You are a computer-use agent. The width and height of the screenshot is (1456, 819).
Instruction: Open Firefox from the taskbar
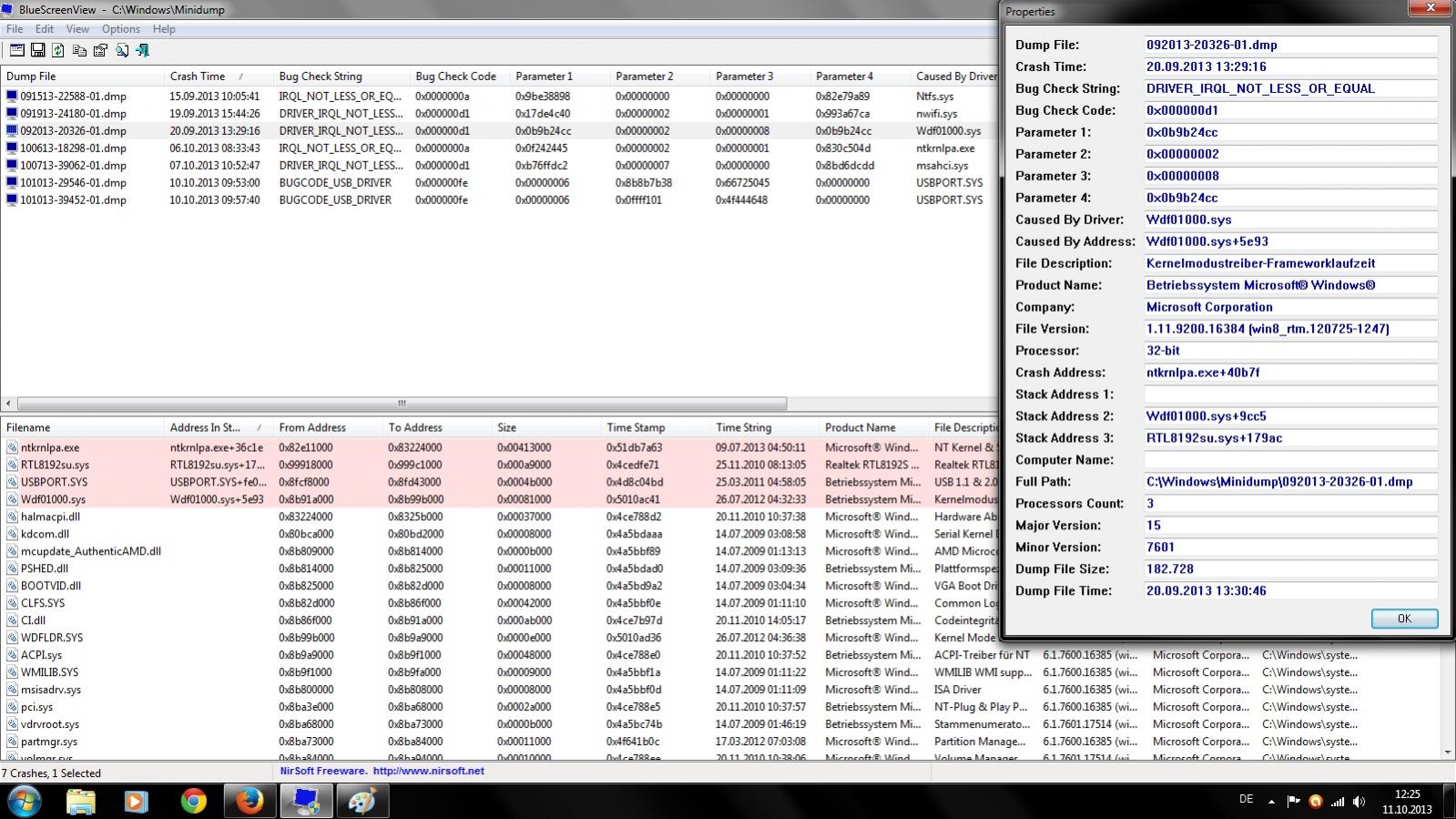pos(249,802)
